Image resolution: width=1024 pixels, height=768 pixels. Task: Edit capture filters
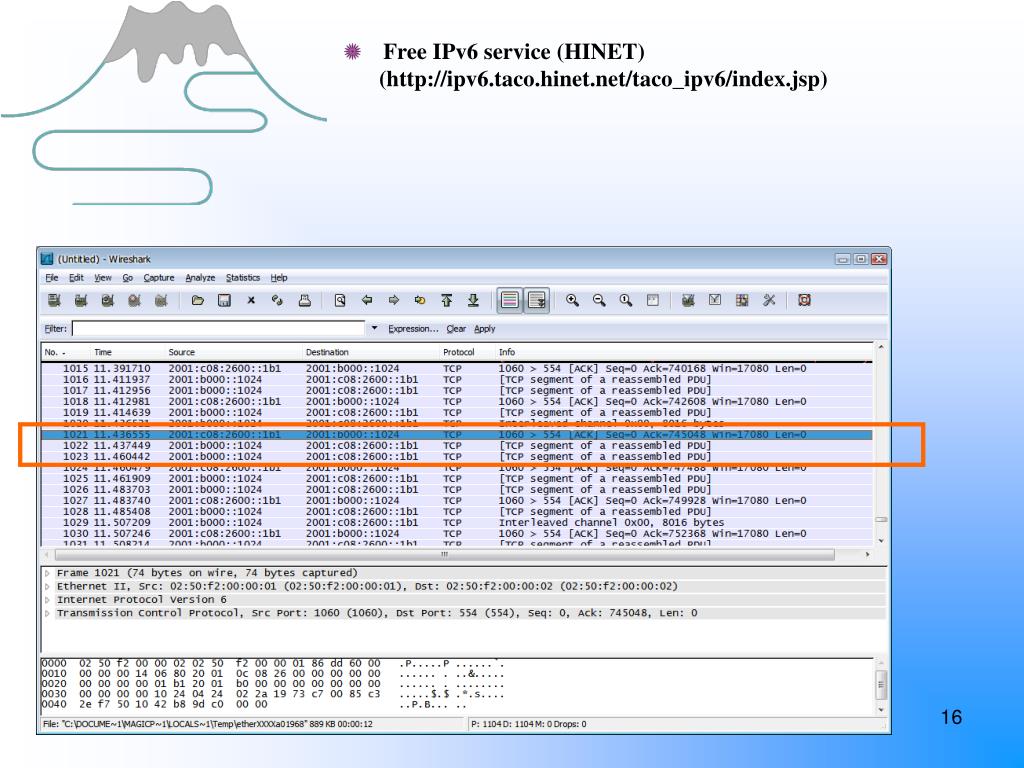pos(688,300)
